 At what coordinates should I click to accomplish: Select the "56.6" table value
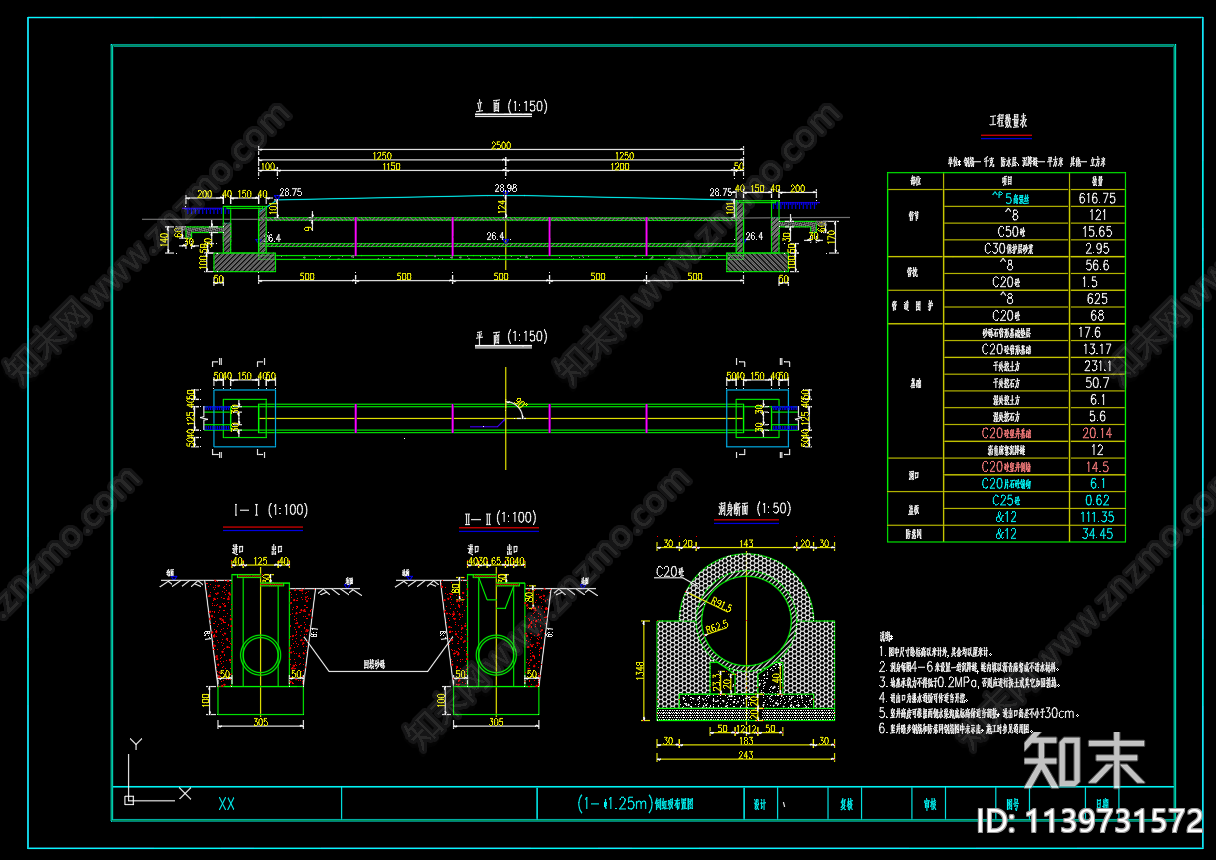pyautogui.click(x=1097, y=266)
